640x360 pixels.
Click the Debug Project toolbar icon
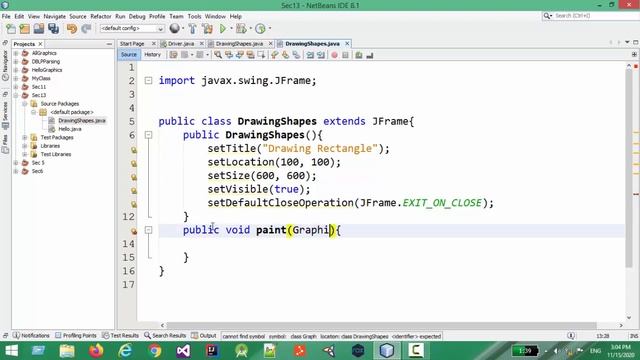pyautogui.click(x=241, y=29)
